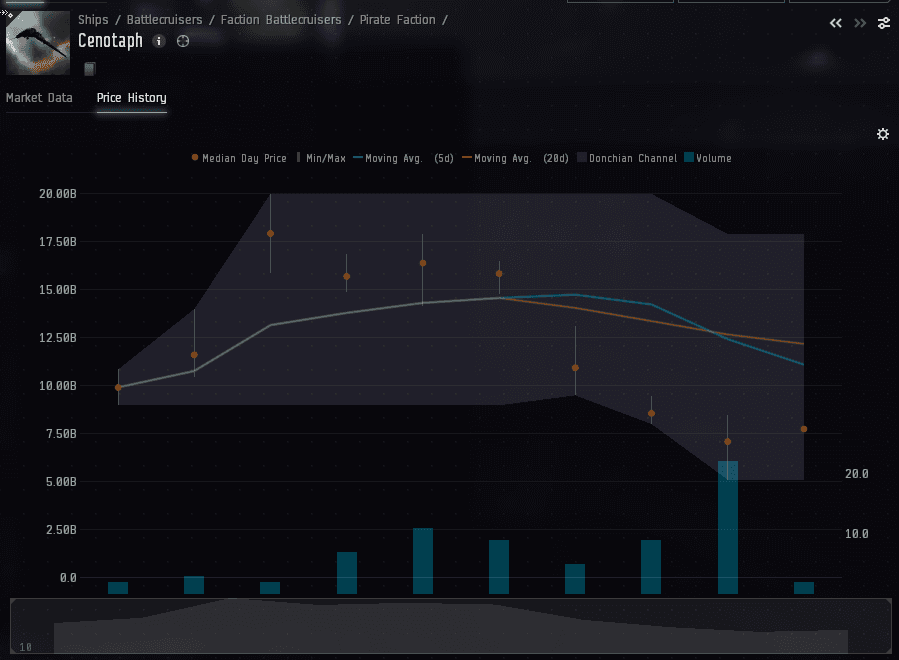Go to Faction Battlecruisers breadcrumb
899x660 pixels.
280,20
